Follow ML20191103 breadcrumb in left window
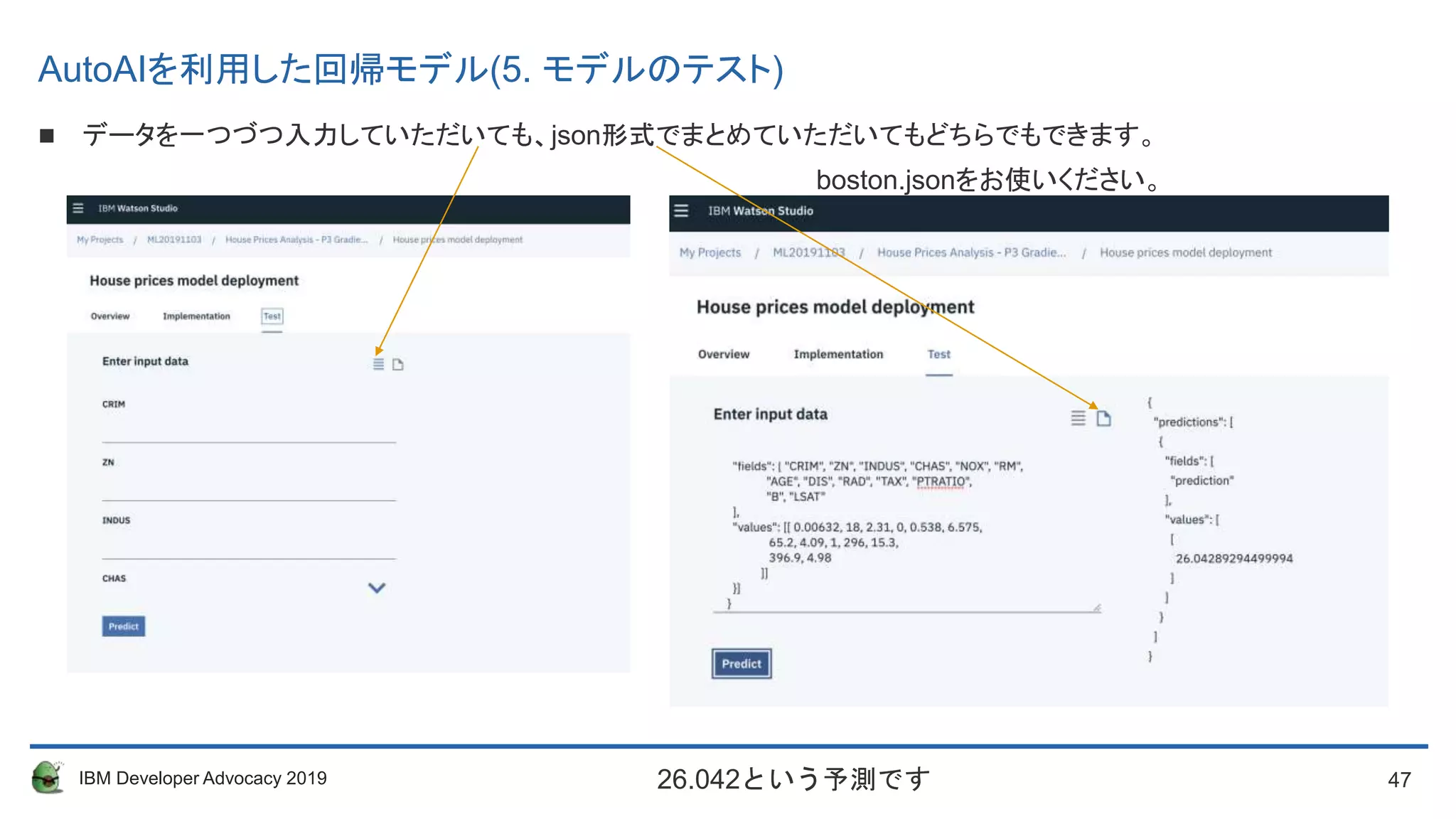 174,240
